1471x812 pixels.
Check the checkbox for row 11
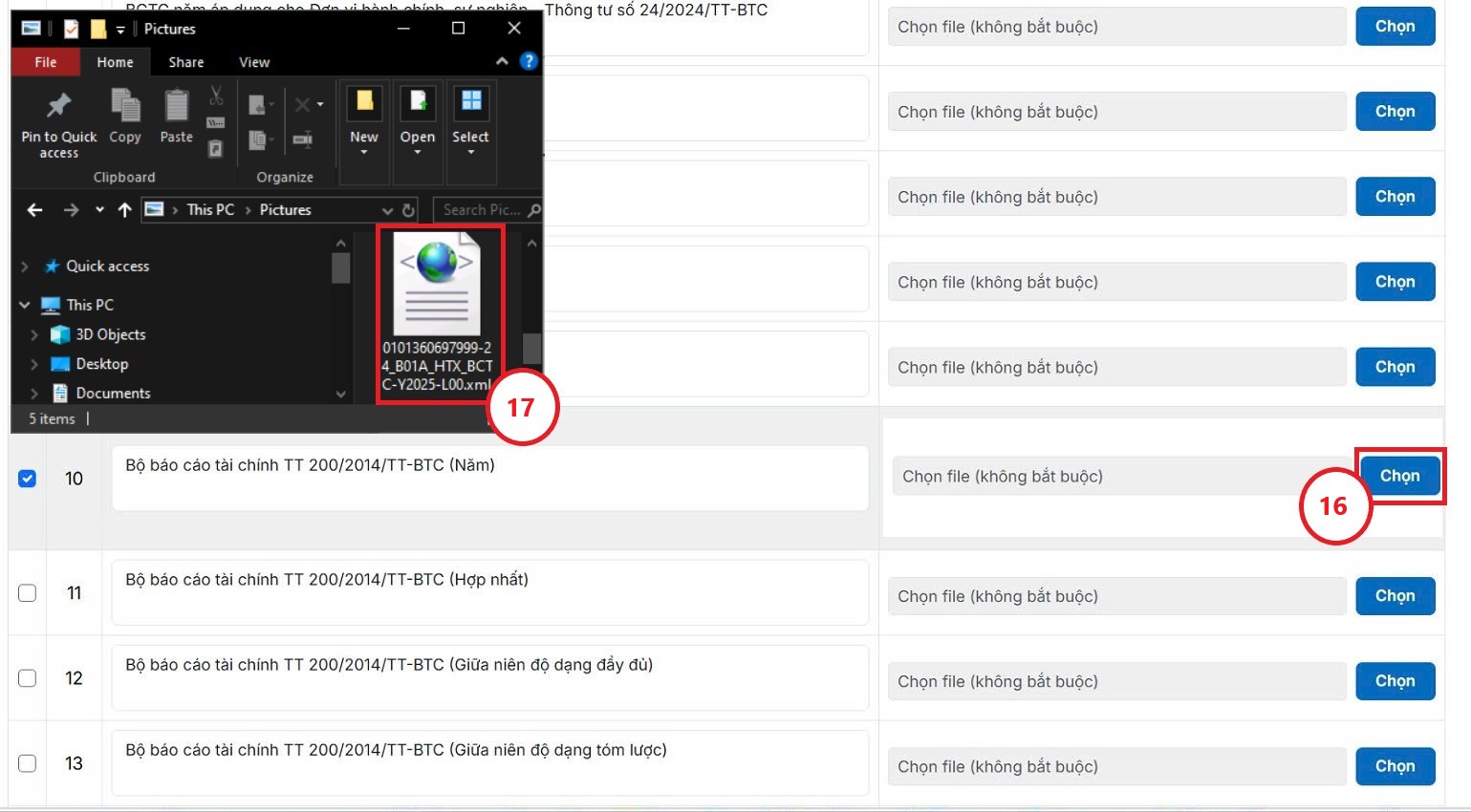(28, 593)
